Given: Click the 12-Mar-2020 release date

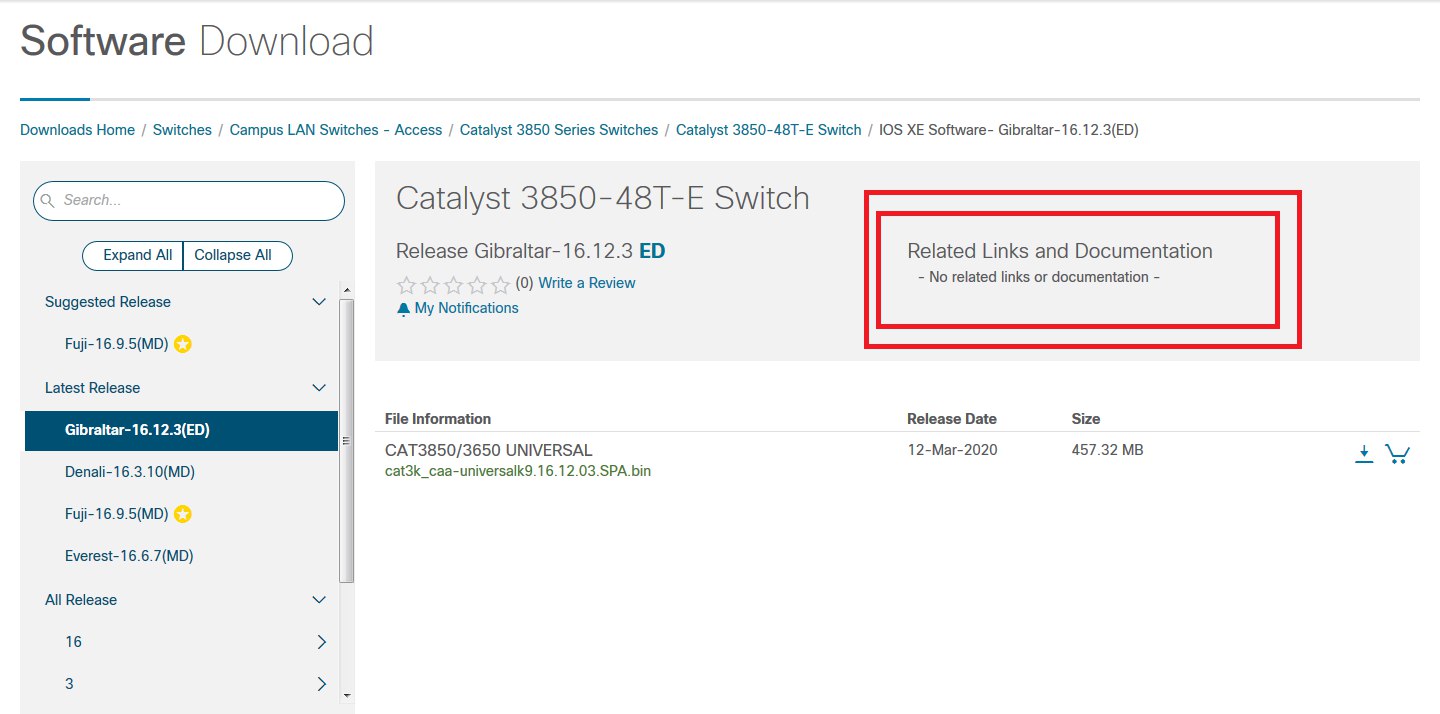Looking at the screenshot, I should click(952, 450).
